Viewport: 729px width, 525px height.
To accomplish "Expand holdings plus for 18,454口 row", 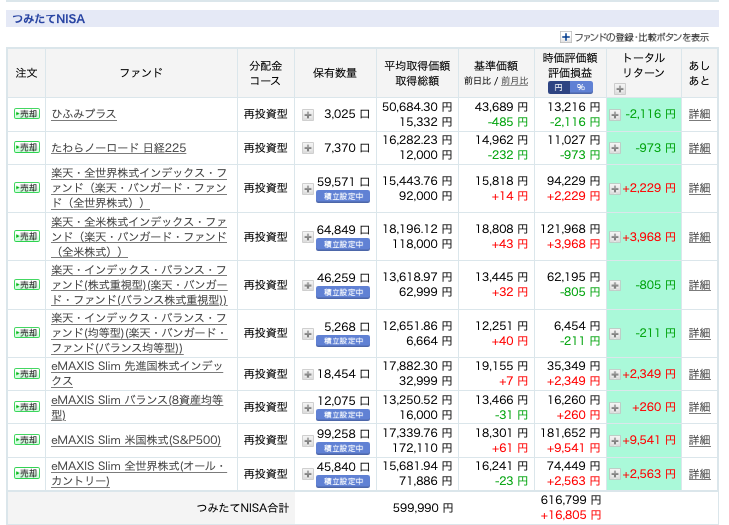I will click(x=308, y=374).
